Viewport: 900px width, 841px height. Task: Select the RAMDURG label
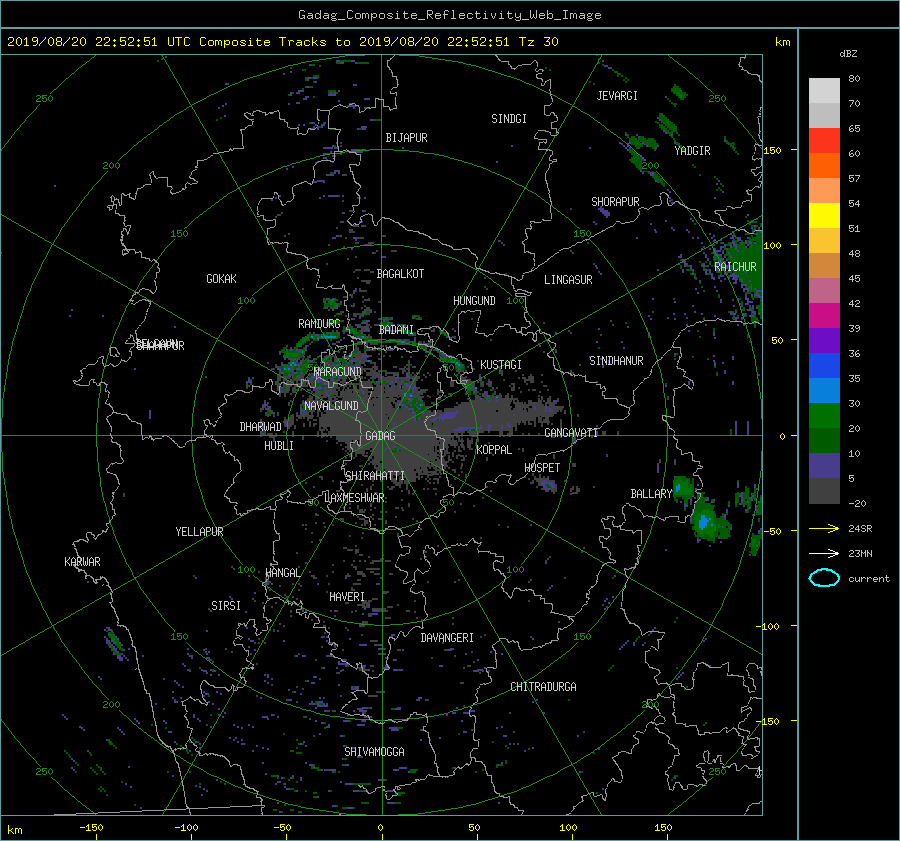(x=319, y=324)
